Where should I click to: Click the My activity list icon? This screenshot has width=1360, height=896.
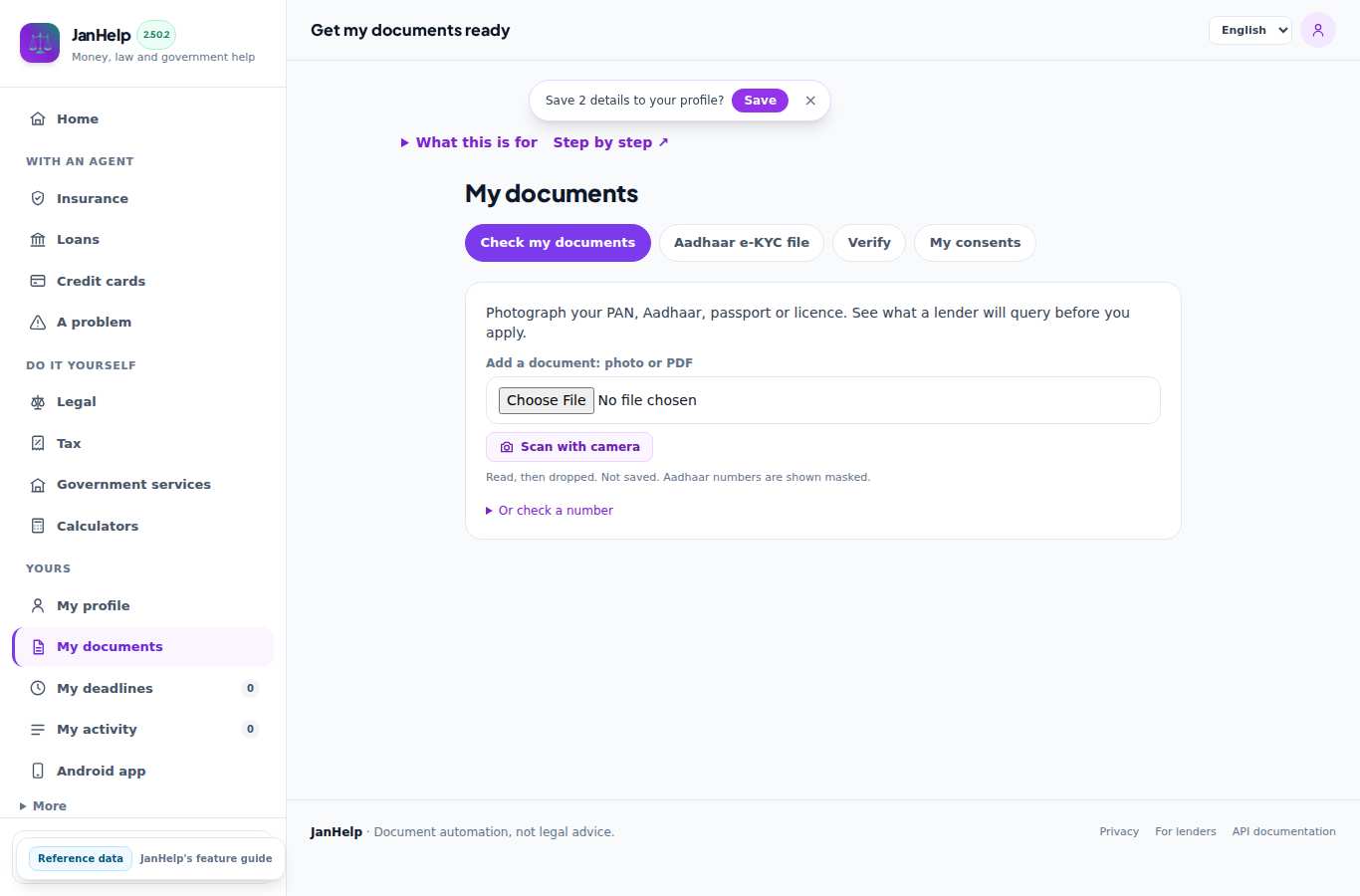point(38,729)
